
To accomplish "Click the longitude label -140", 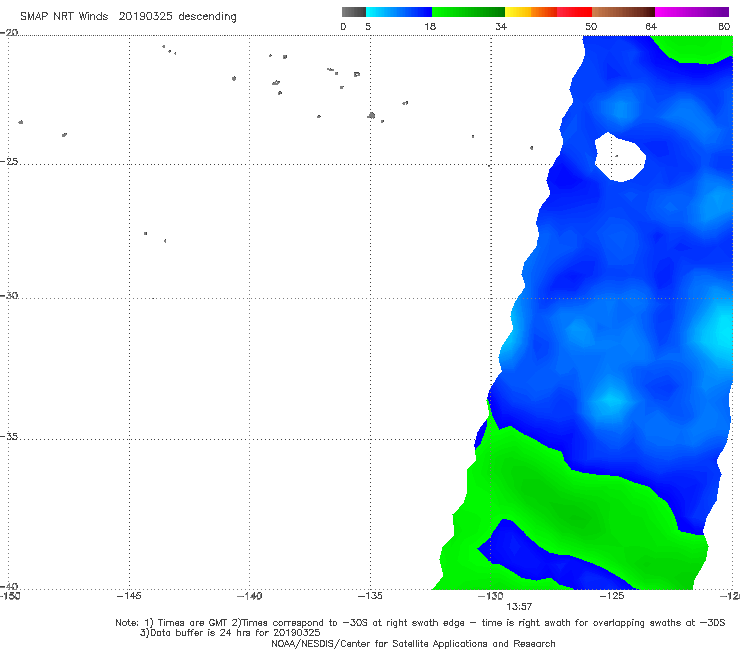I will coord(249,596).
